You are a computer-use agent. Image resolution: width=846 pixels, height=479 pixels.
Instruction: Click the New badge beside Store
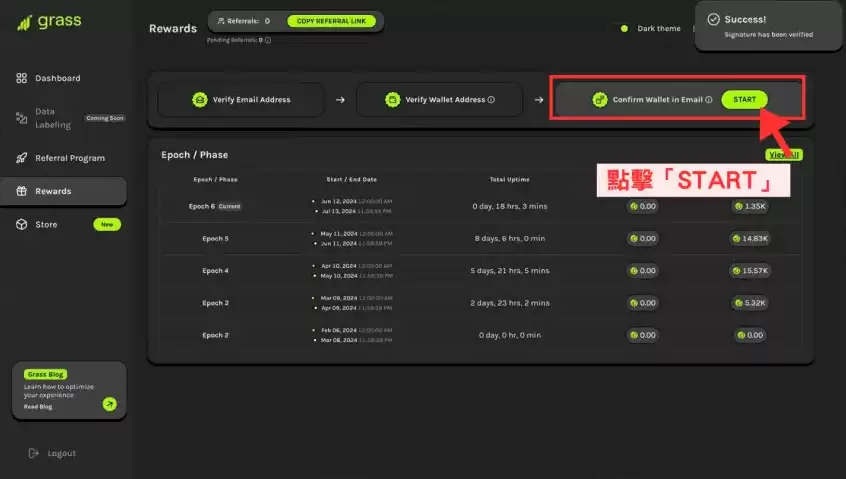pos(107,224)
